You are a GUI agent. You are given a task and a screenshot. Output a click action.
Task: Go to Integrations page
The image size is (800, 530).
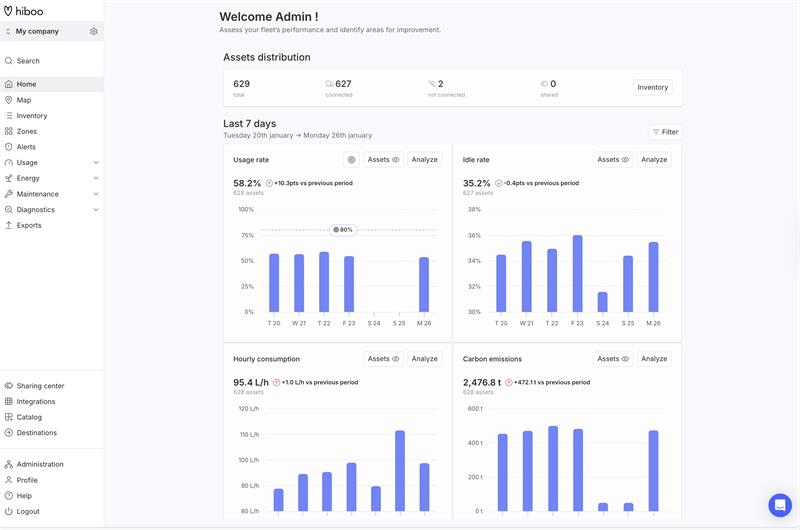click(x=36, y=402)
